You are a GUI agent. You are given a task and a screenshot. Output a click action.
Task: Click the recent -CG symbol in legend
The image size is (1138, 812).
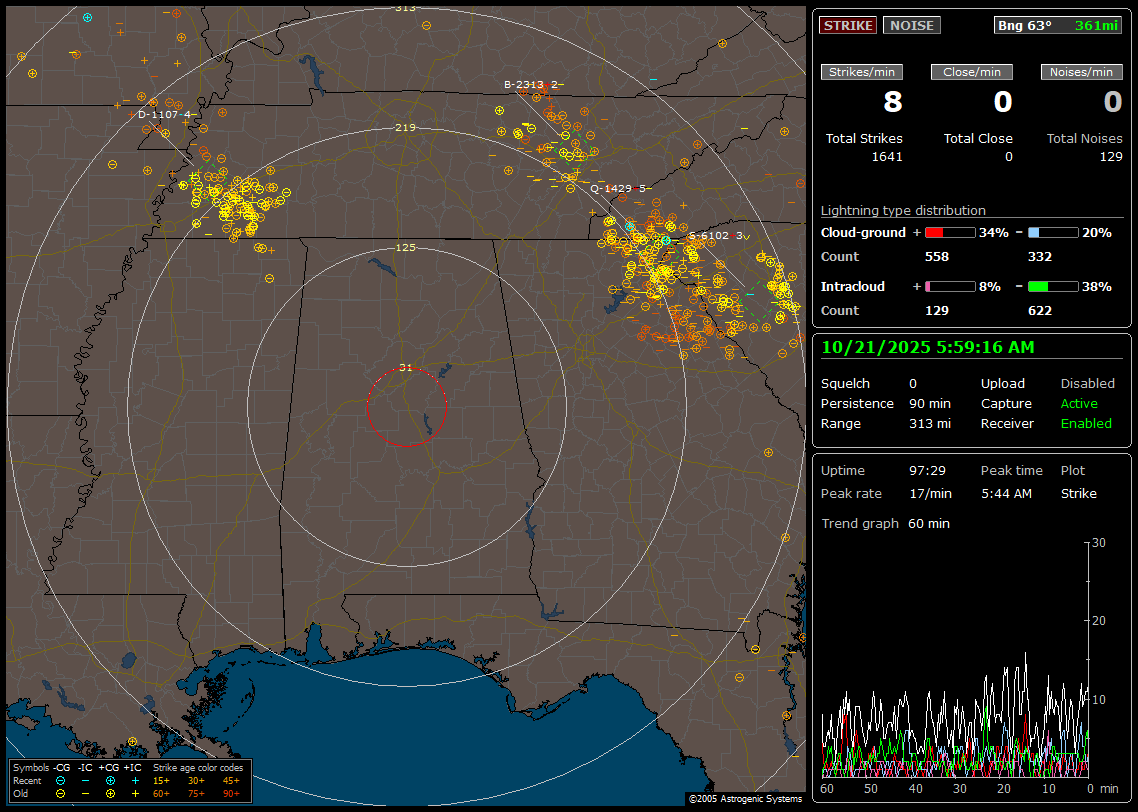point(60,780)
